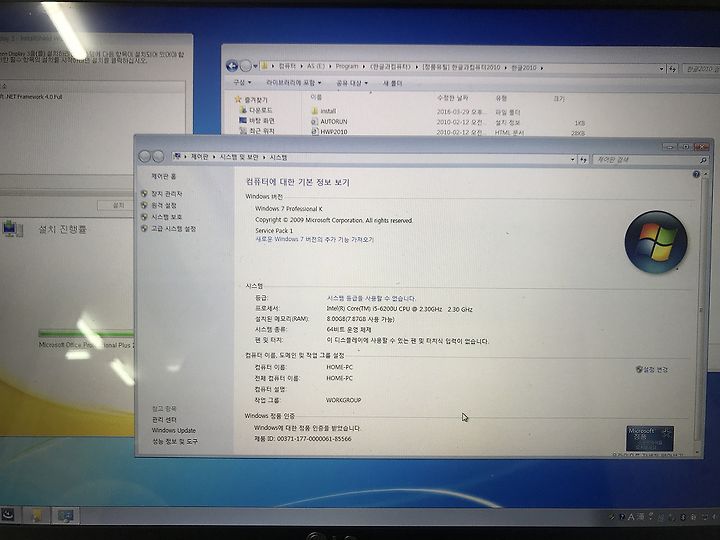
Task: Open 관리 센터 link
Action: pos(164,420)
